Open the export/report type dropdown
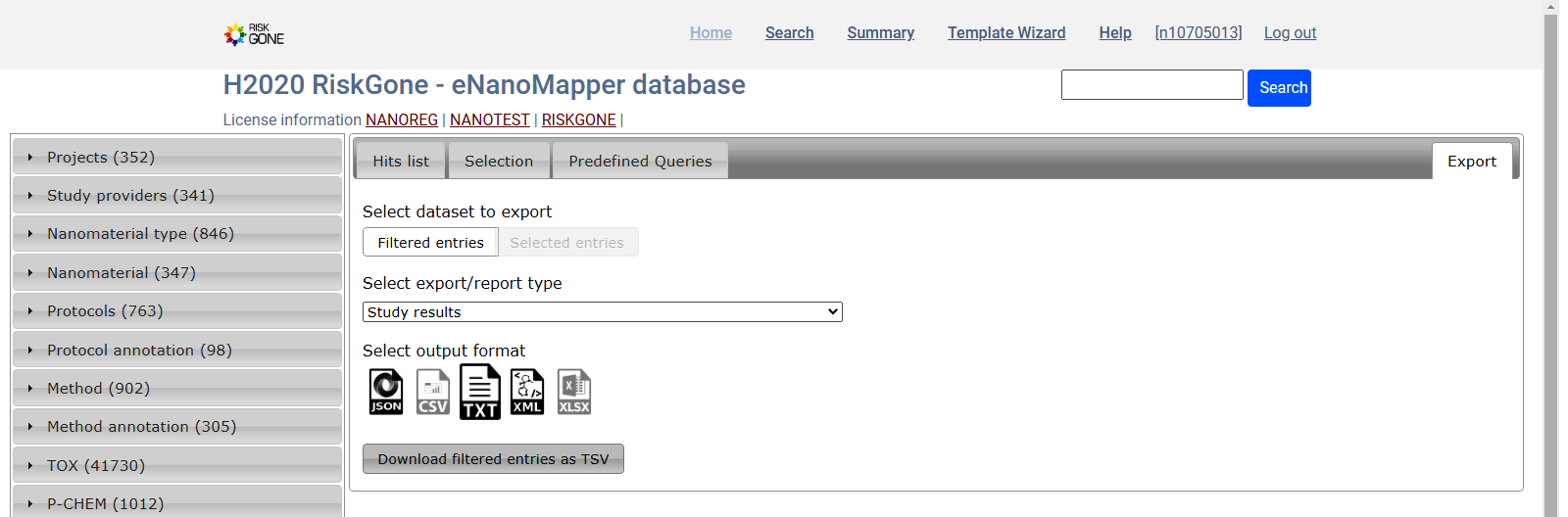 tap(602, 312)
